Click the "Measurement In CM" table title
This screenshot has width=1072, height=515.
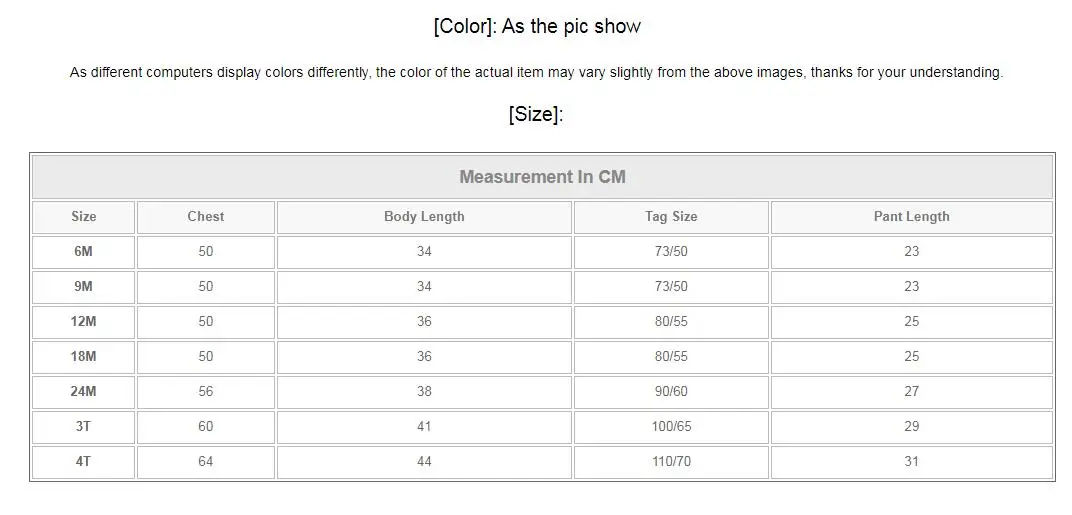point(542,177)
